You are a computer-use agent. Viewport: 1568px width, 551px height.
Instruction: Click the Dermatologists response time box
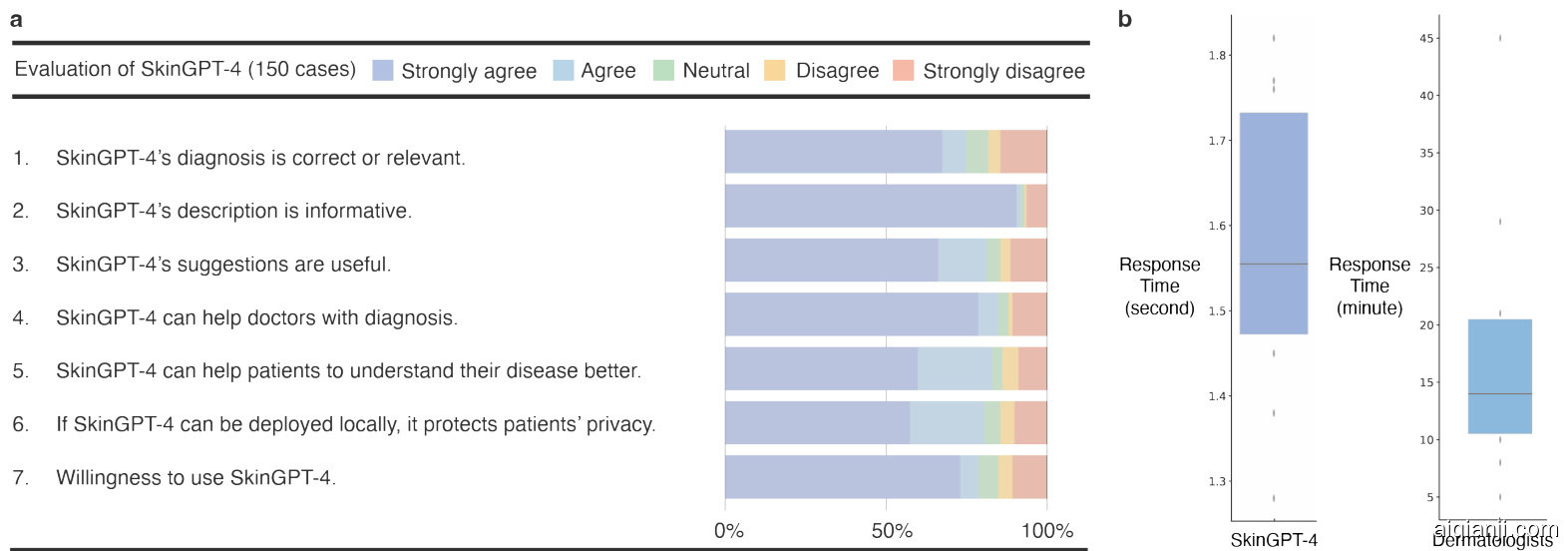1499,359
